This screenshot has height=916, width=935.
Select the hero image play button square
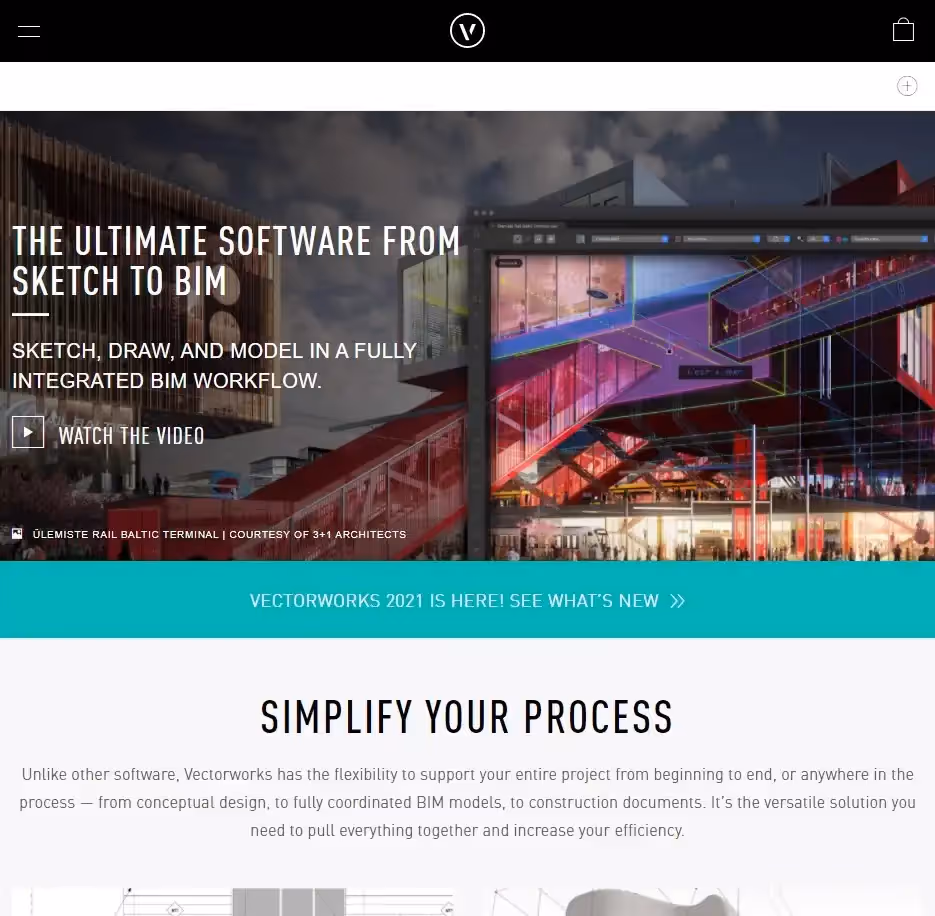click(x=28, y=432)
